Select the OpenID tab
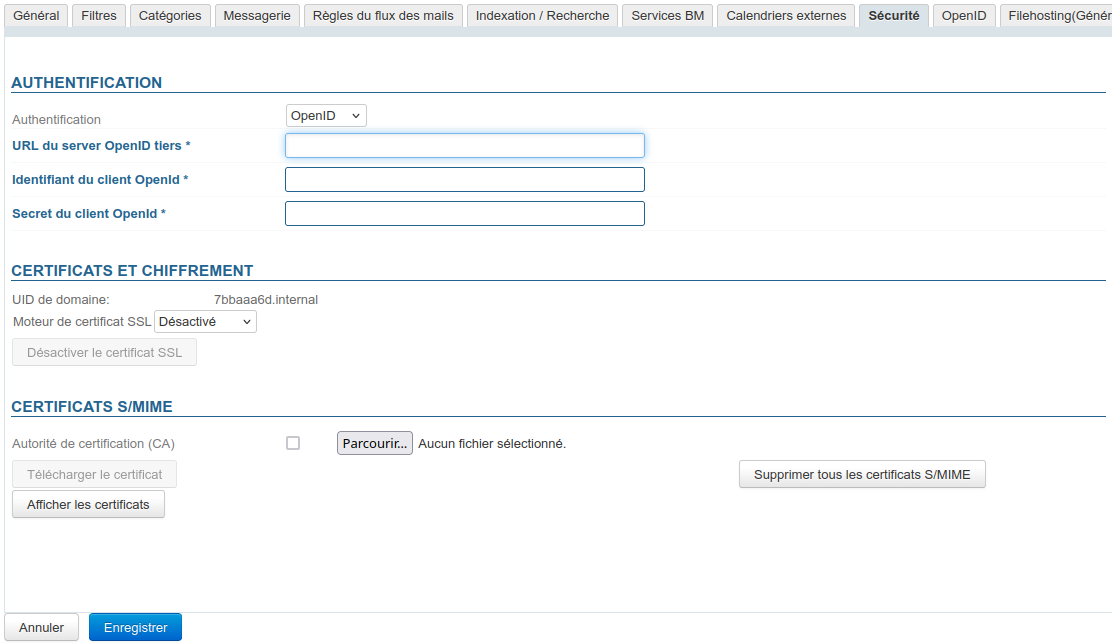The width and height of the screenshot is (1112, 644). [x=964, y=16]
